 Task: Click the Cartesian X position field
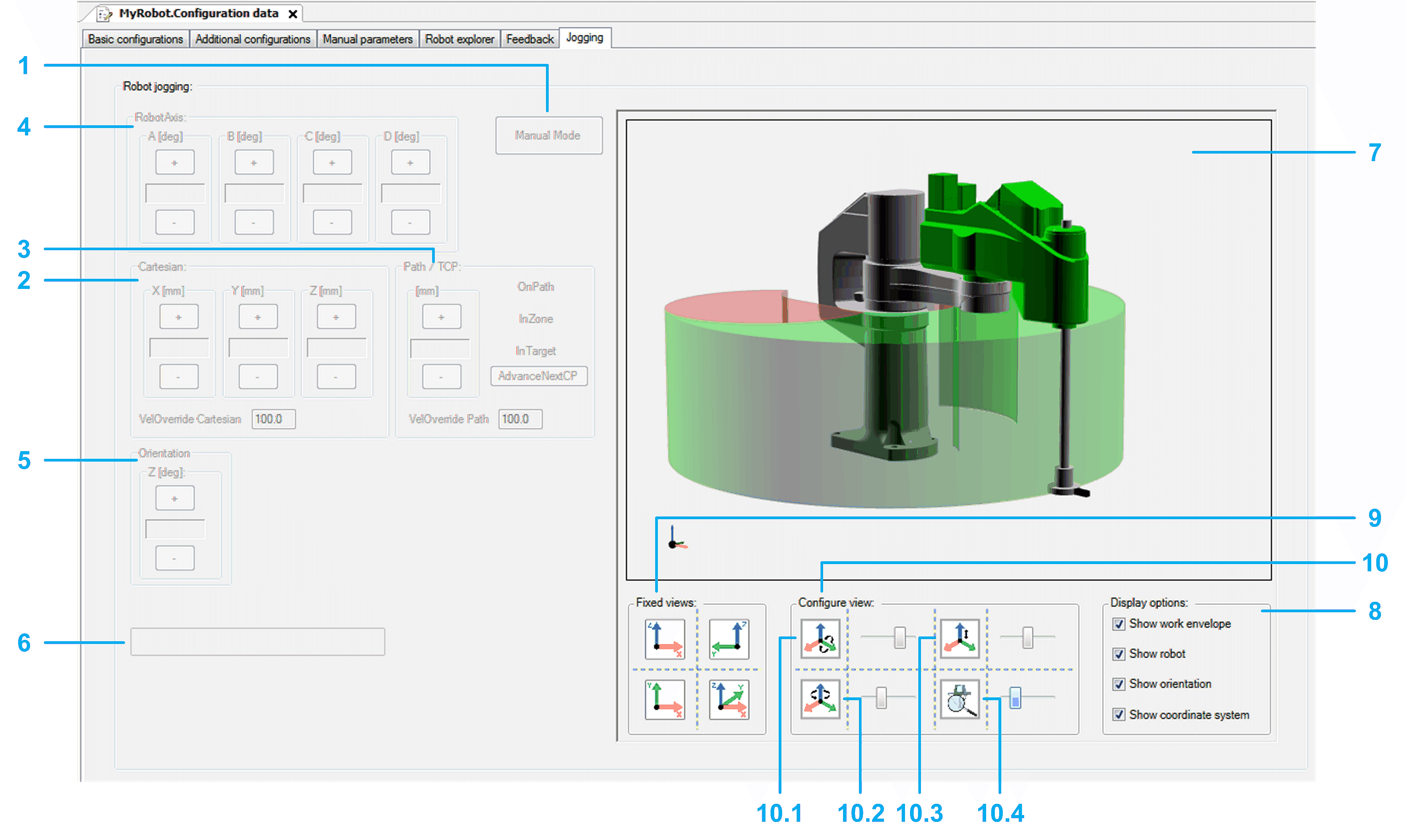coord(179,348)
